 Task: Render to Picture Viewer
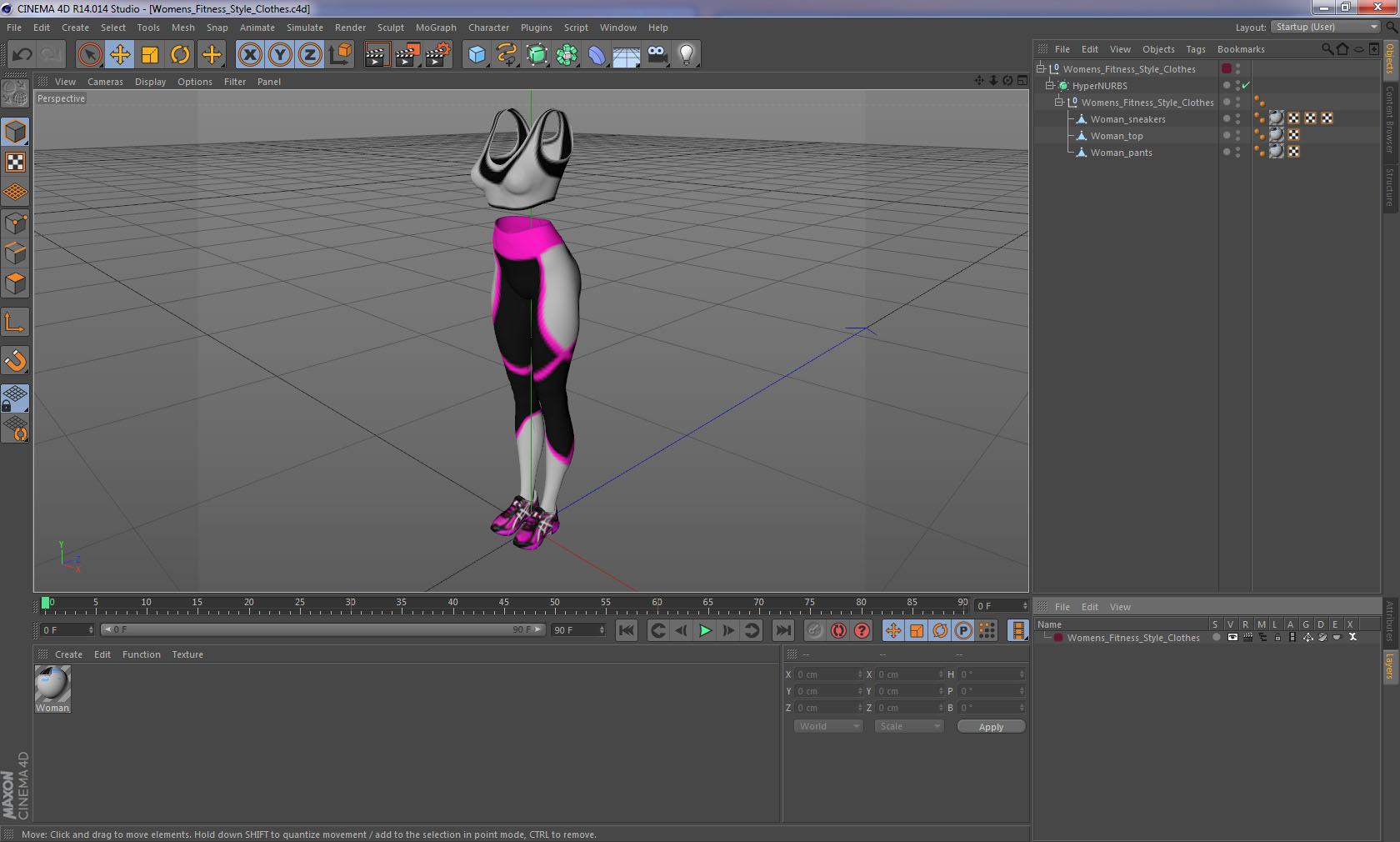click(x=407, y=55)
